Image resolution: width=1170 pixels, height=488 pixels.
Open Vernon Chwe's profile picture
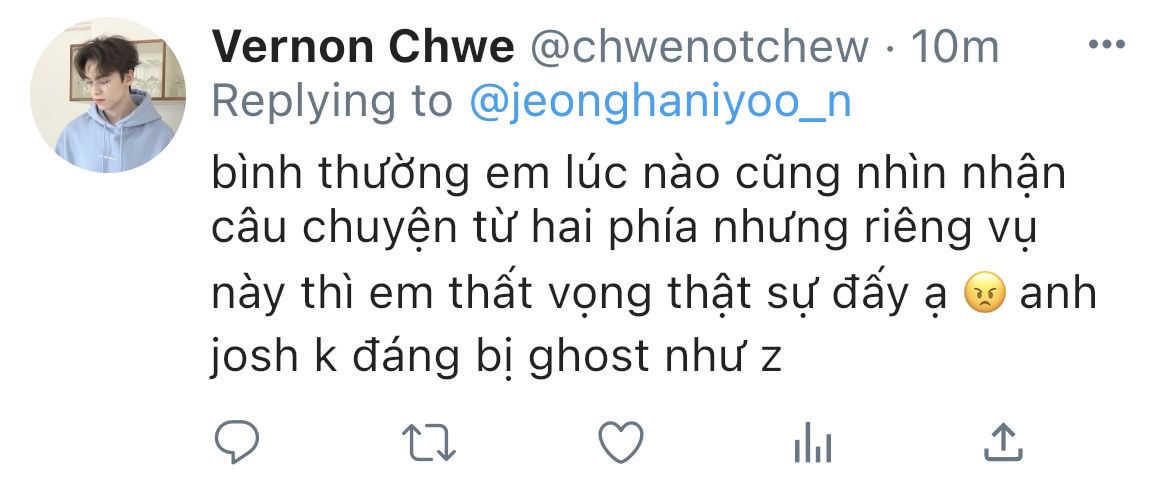pos(108,95)
